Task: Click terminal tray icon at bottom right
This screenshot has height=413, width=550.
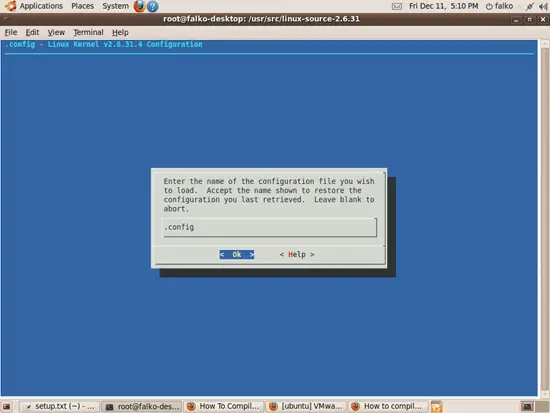Action: coord(526,406)
